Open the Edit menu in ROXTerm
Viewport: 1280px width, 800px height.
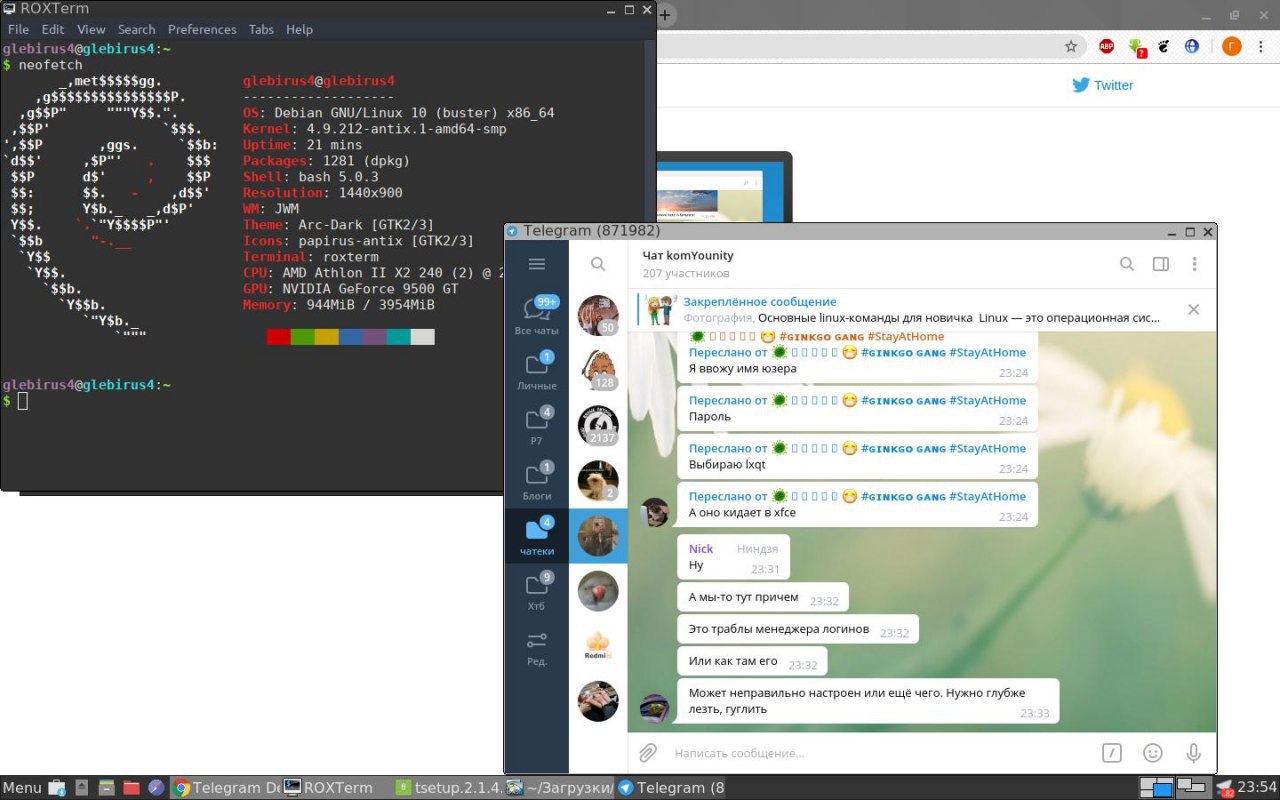tap(53, 29)
